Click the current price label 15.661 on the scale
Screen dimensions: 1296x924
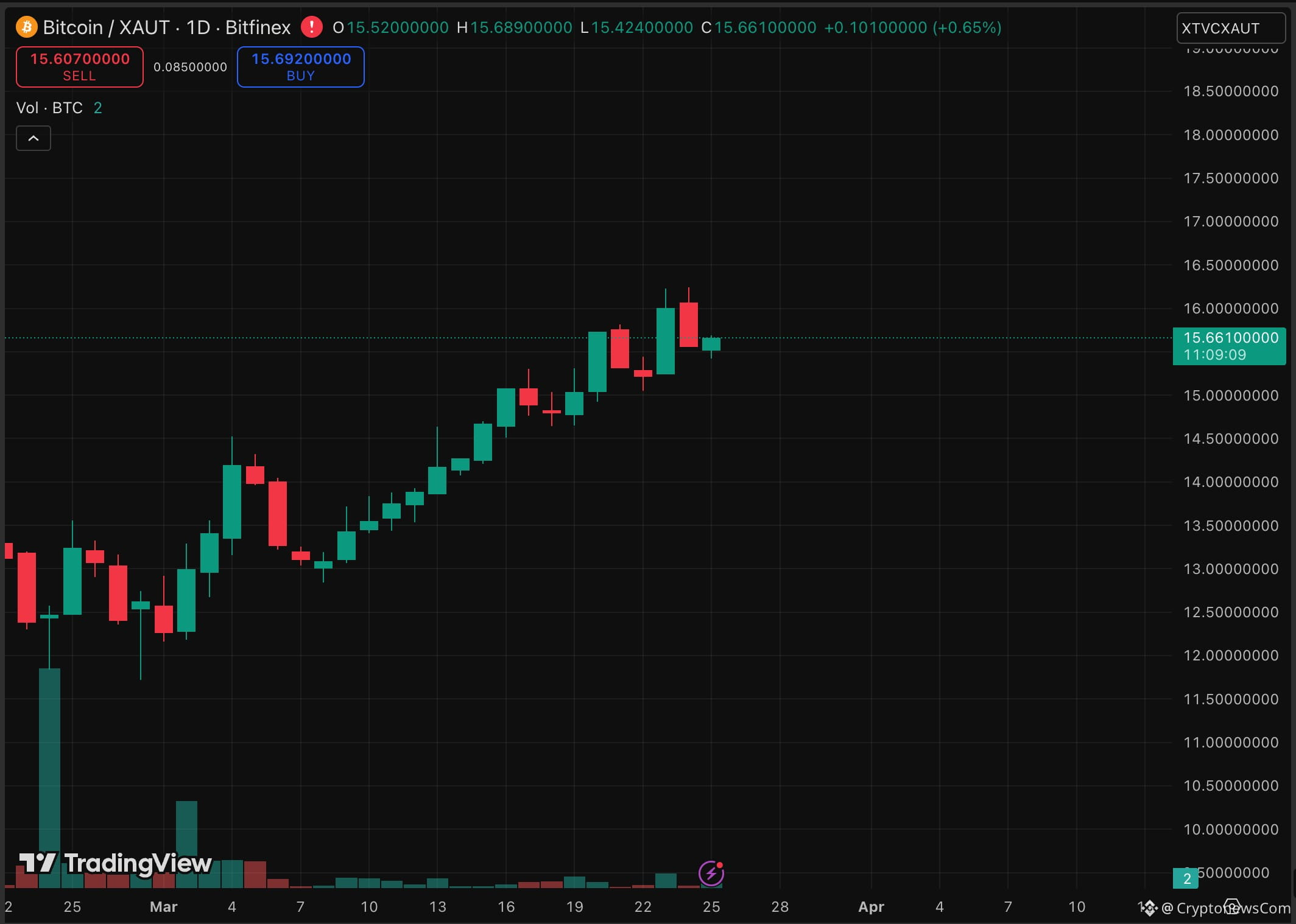pyautogui.click(x=1228, y=338)
